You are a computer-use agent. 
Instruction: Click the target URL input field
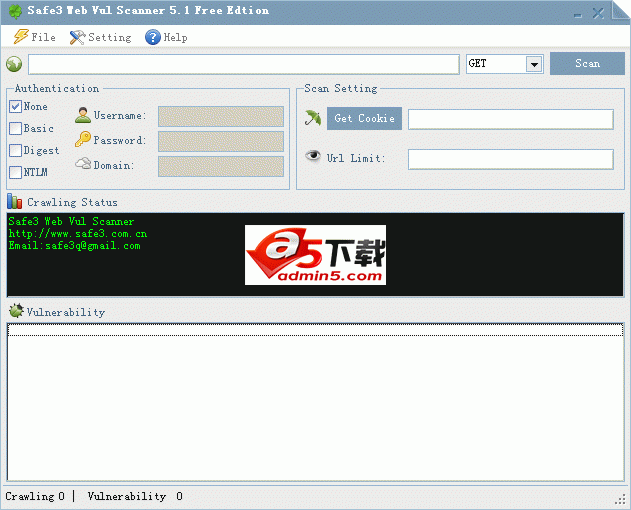coord(244,64)
